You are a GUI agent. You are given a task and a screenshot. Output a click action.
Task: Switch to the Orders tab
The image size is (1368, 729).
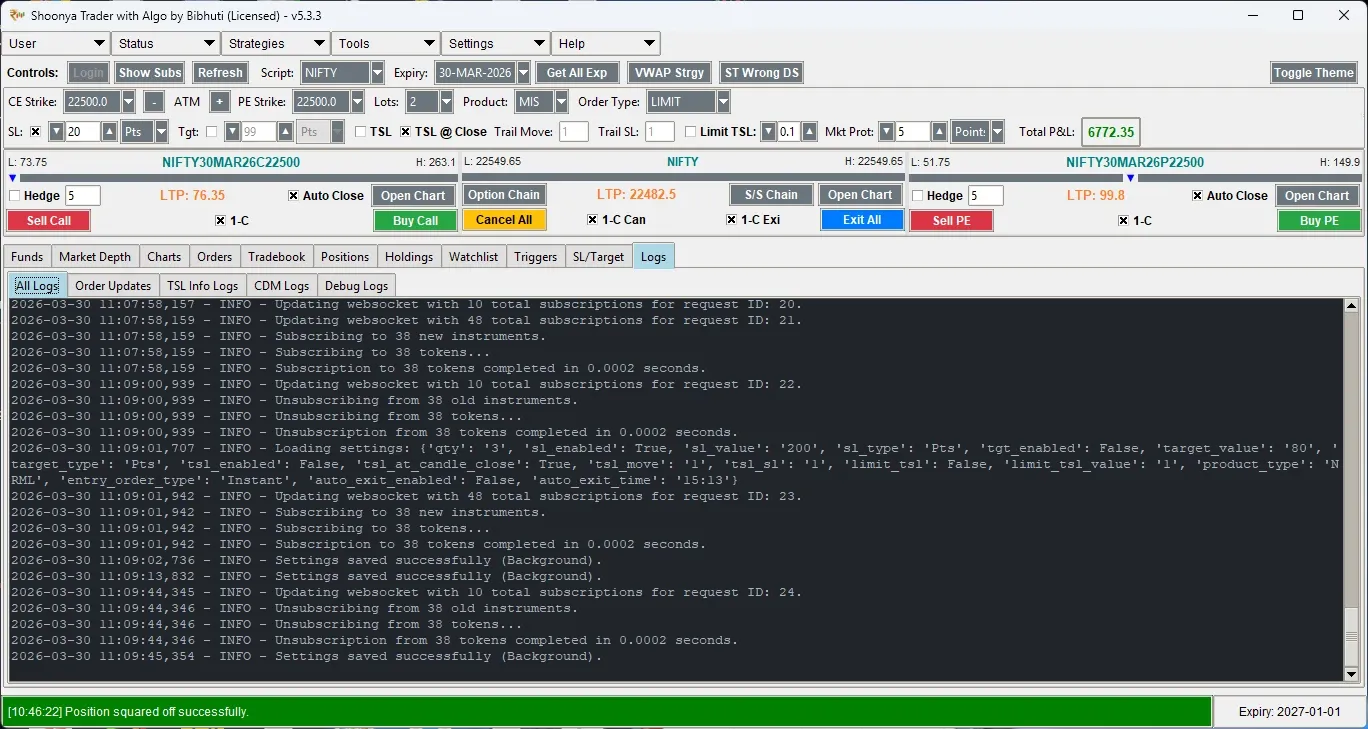[x=215, y=257]
